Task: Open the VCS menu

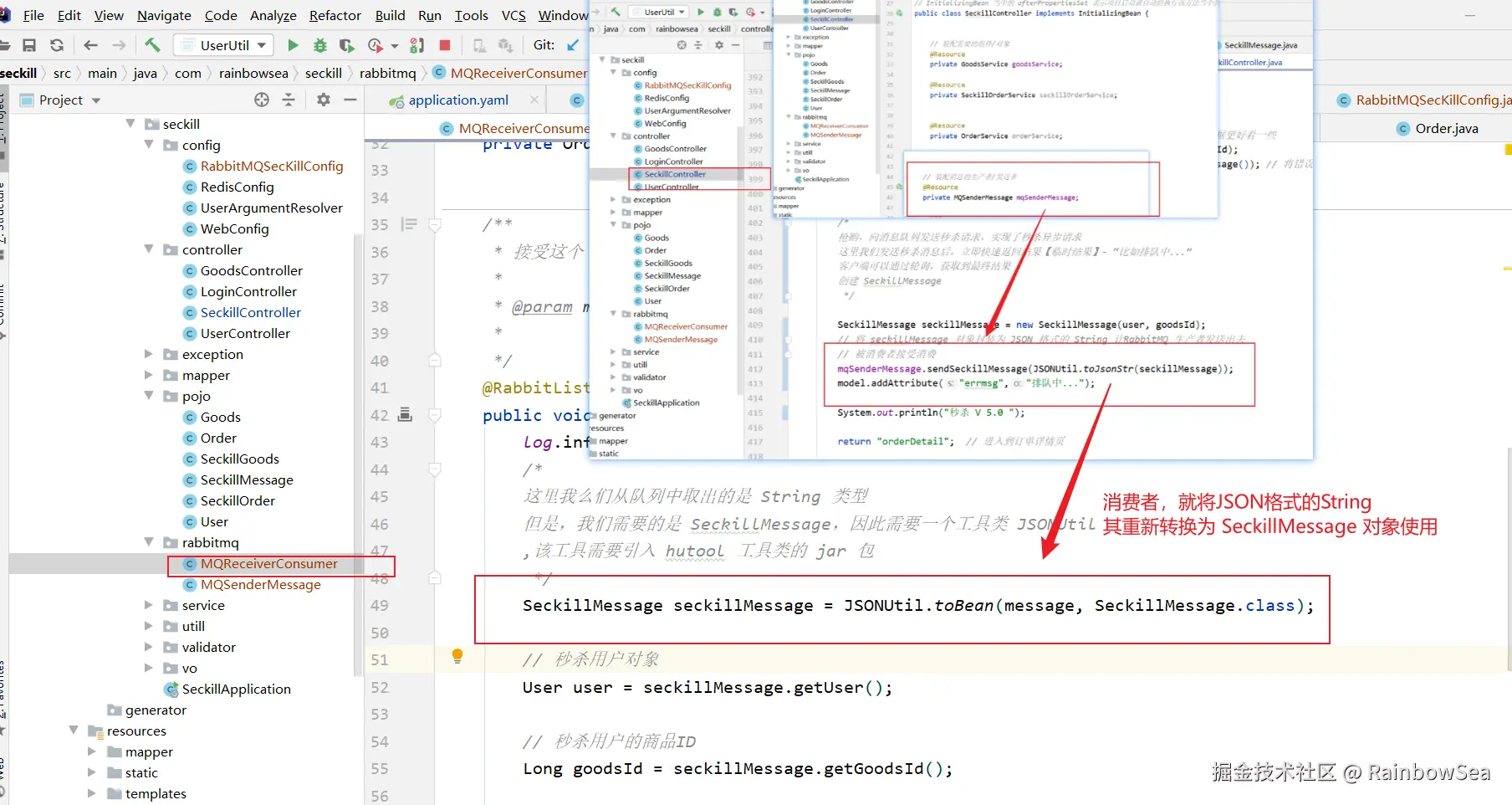Action: pos(513,15)
